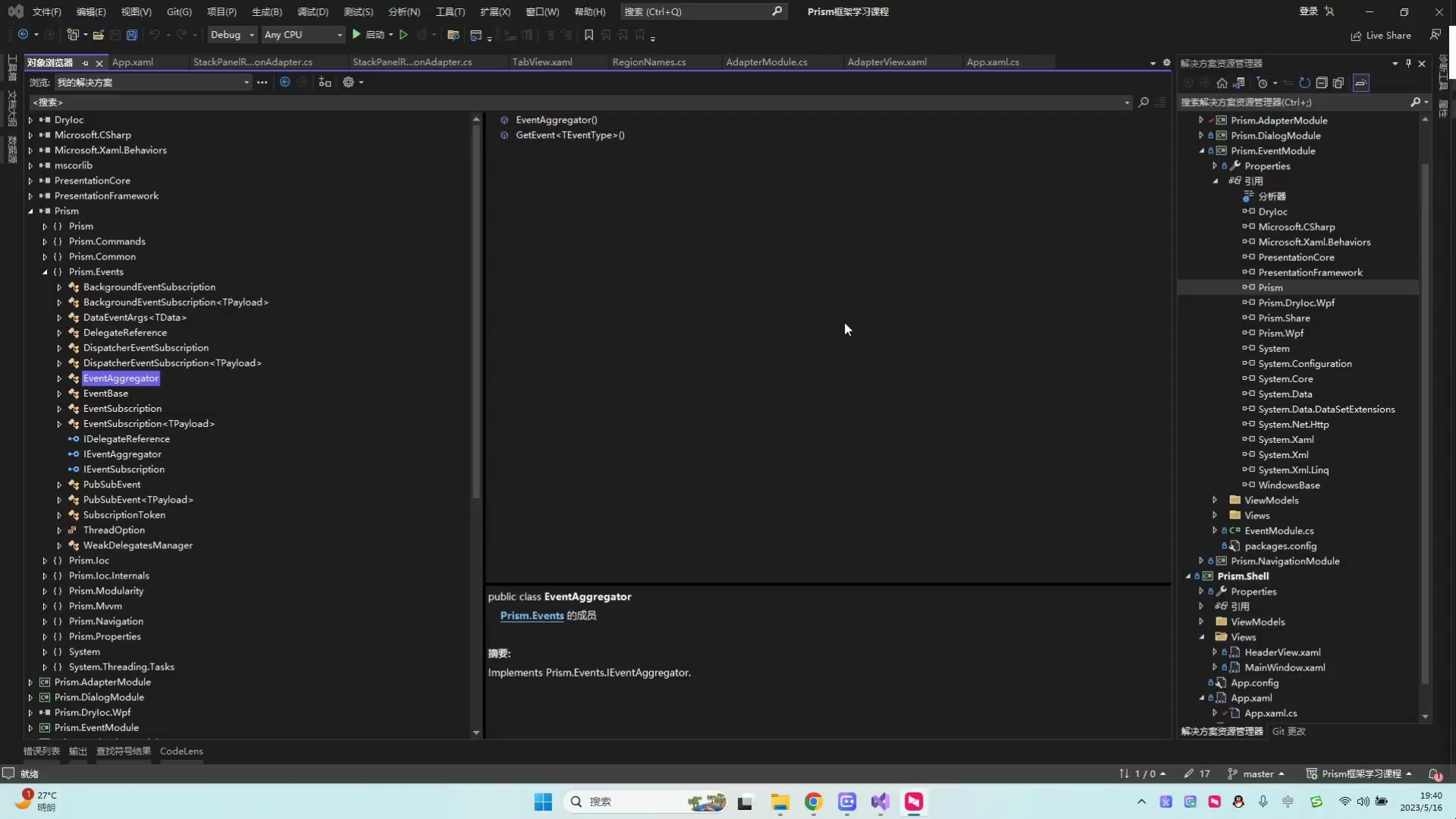
Task: Switch to the TabView.xaml tab
Action: 541,61
